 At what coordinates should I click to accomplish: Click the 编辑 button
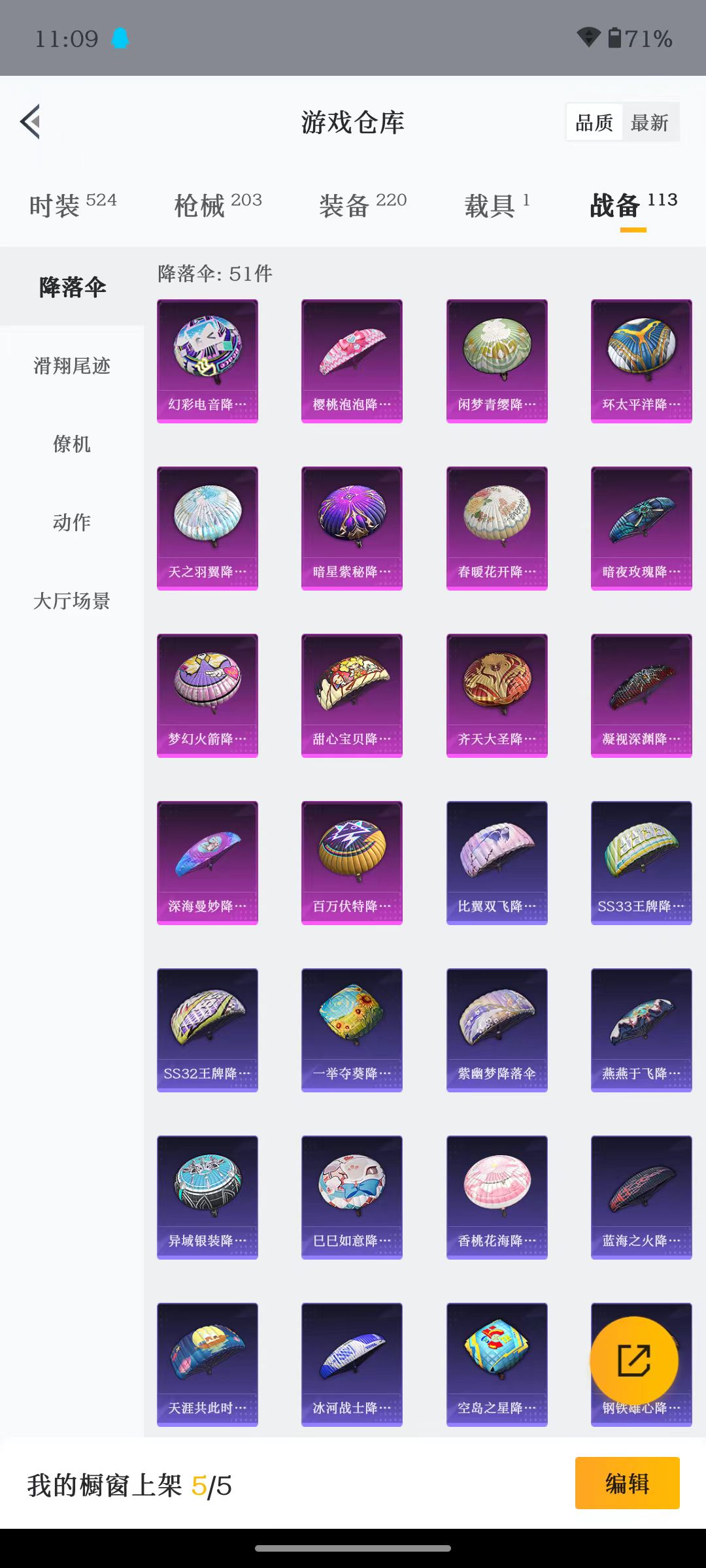click(x=628, y=1483)
